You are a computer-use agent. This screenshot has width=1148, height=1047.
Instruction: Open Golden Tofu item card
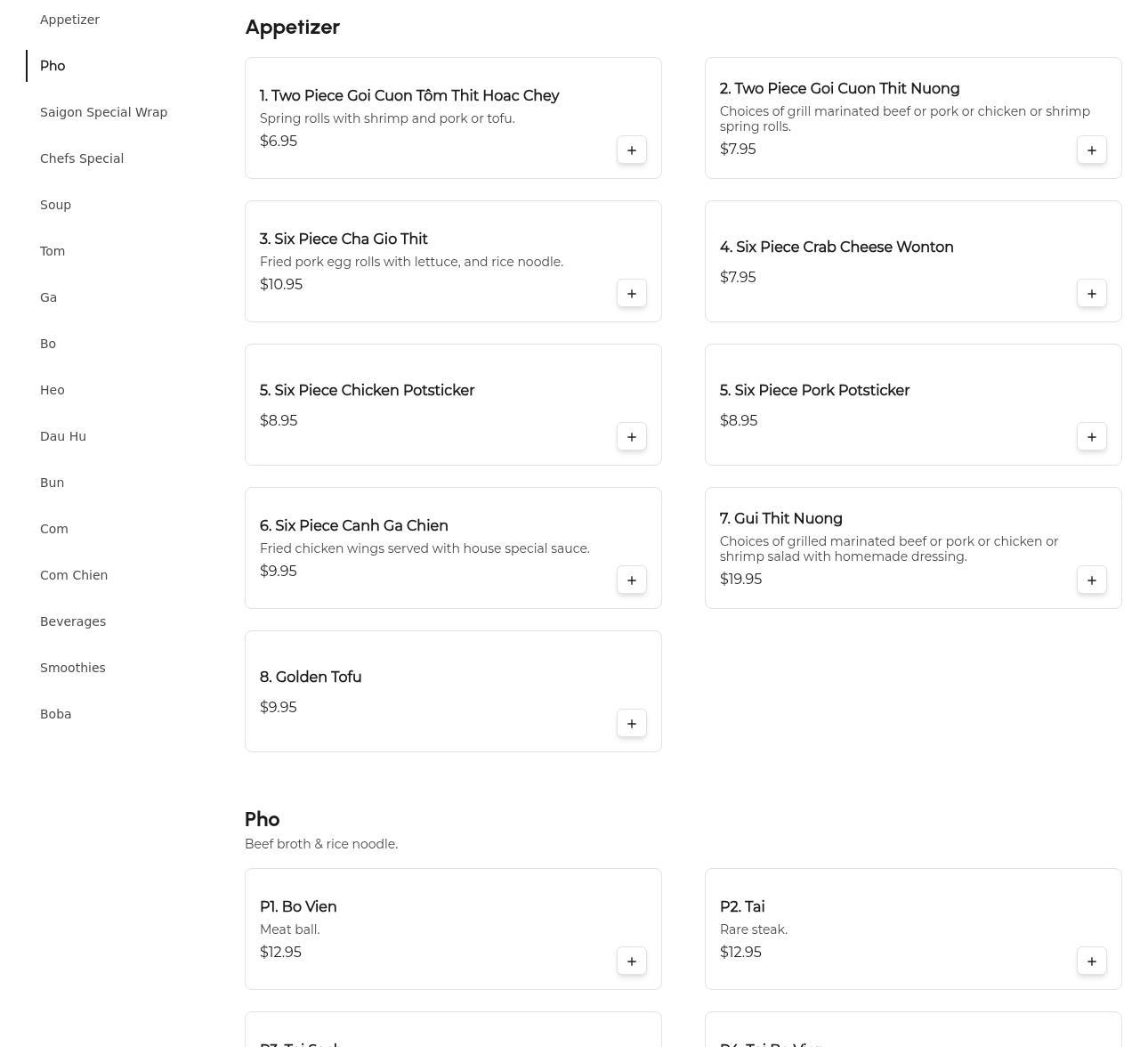[x=453, y=692]
